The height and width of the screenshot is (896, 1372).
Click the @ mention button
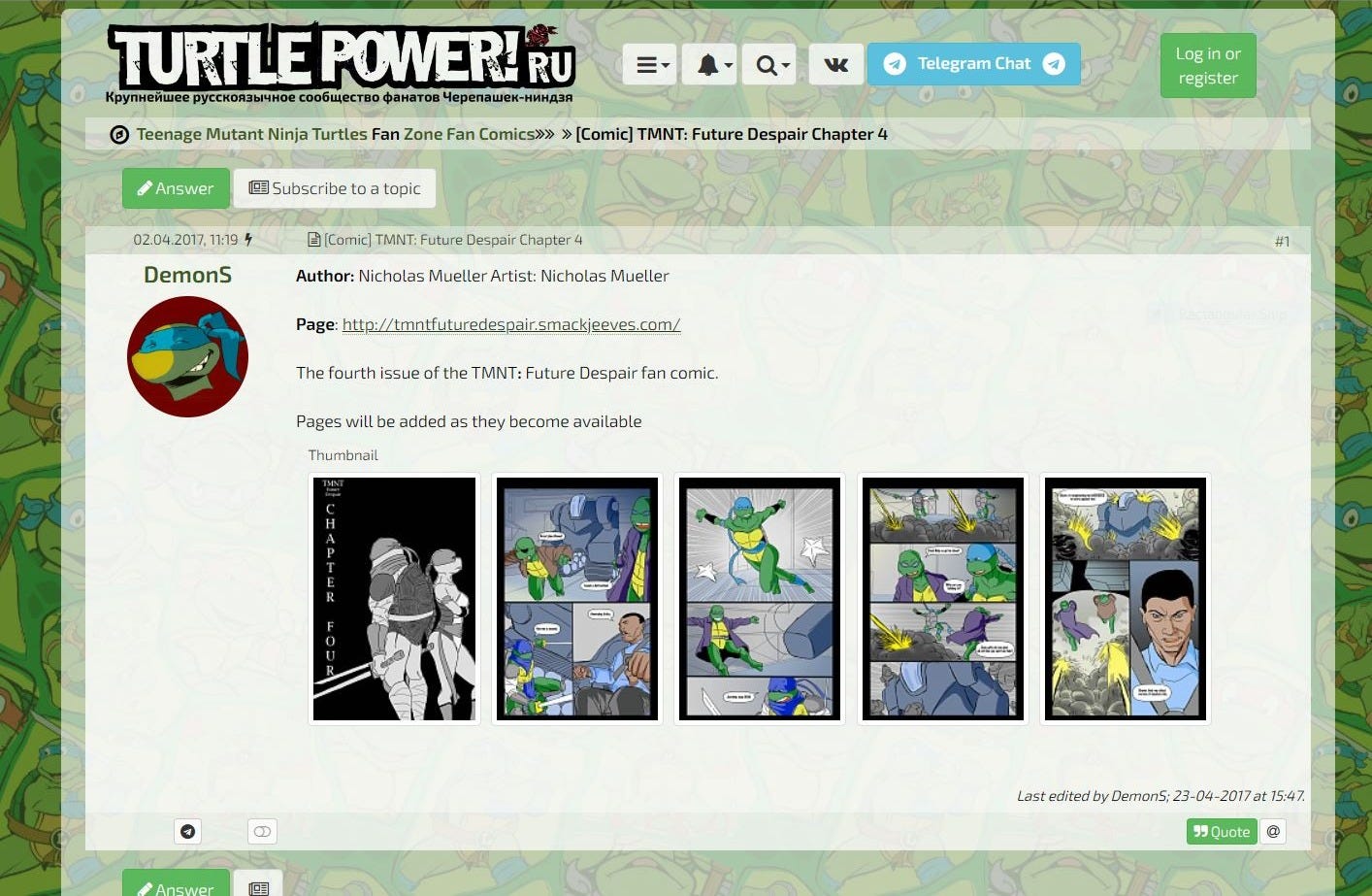pyautogui.click(x=1273, y=831)
